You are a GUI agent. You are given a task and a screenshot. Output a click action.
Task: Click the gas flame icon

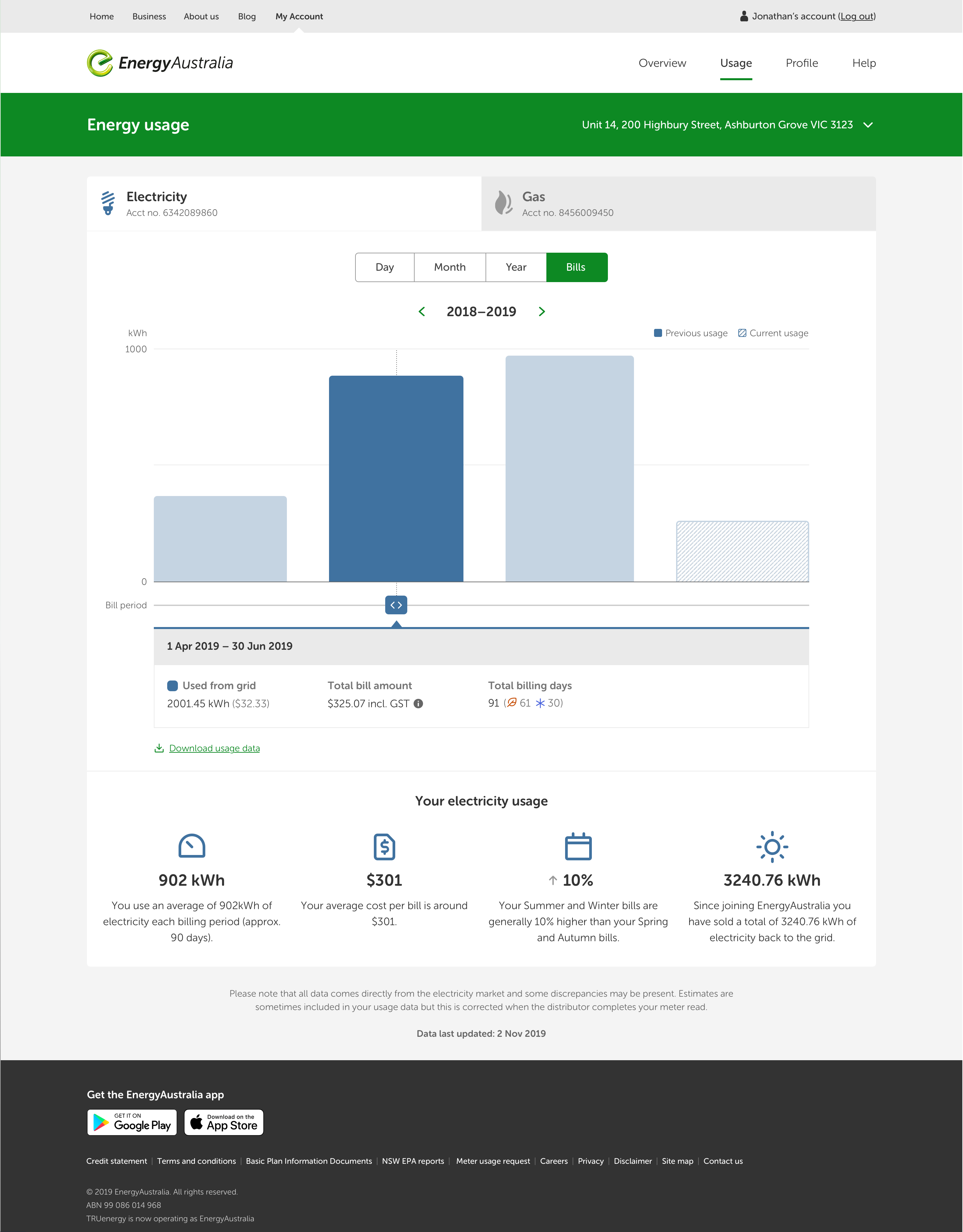tap(503, 203)
